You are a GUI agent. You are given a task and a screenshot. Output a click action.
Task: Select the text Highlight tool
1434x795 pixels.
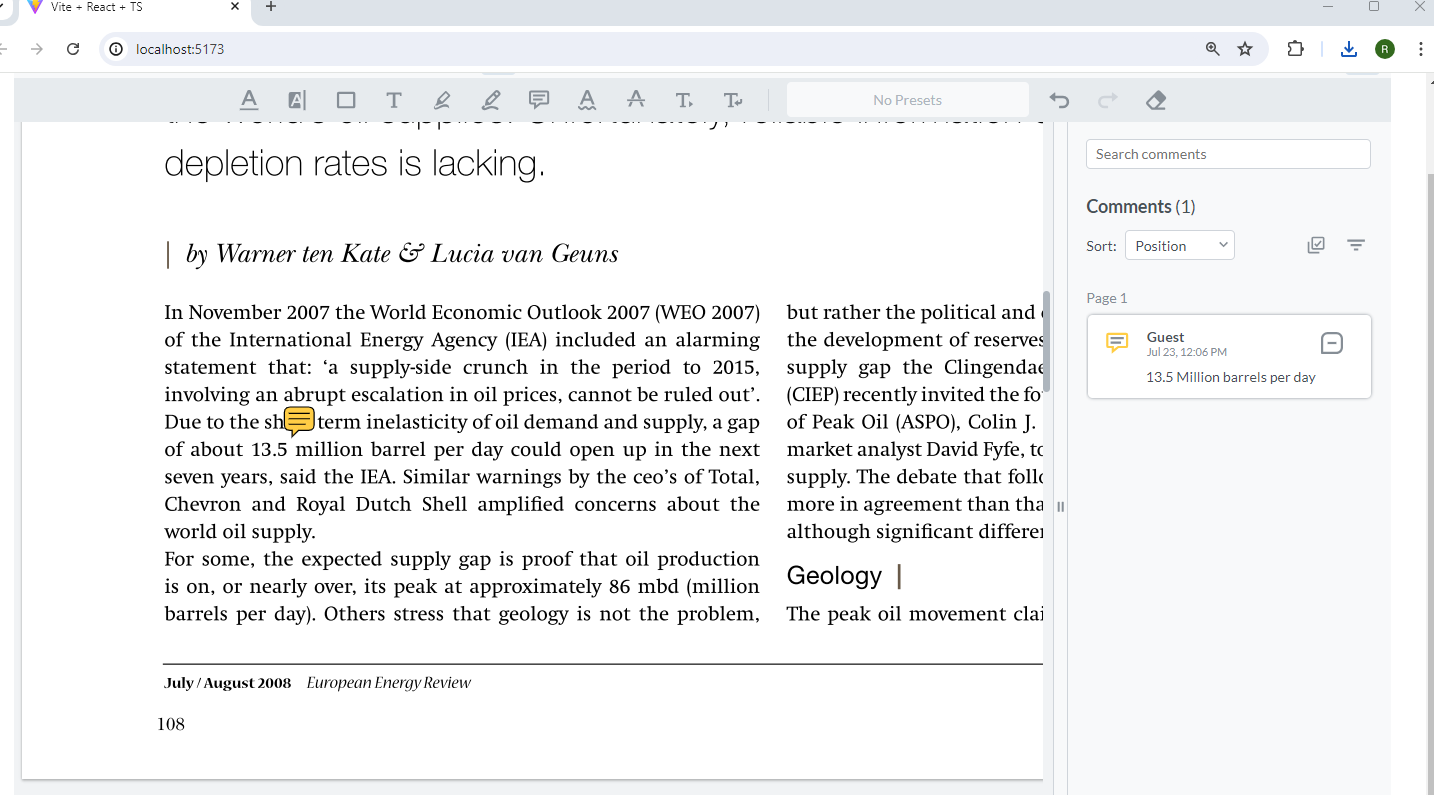297,100
